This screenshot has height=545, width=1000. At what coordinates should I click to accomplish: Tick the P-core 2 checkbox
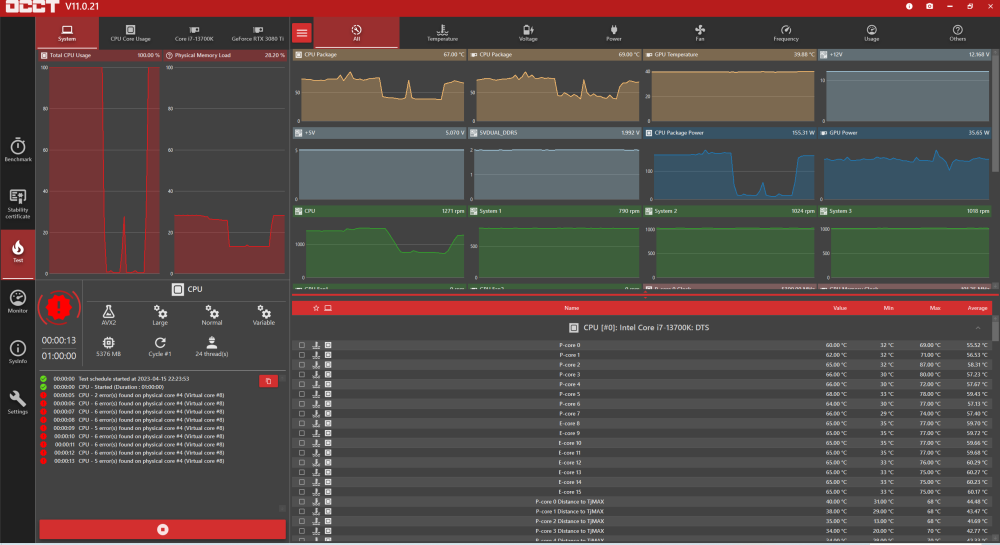[302, 365]
